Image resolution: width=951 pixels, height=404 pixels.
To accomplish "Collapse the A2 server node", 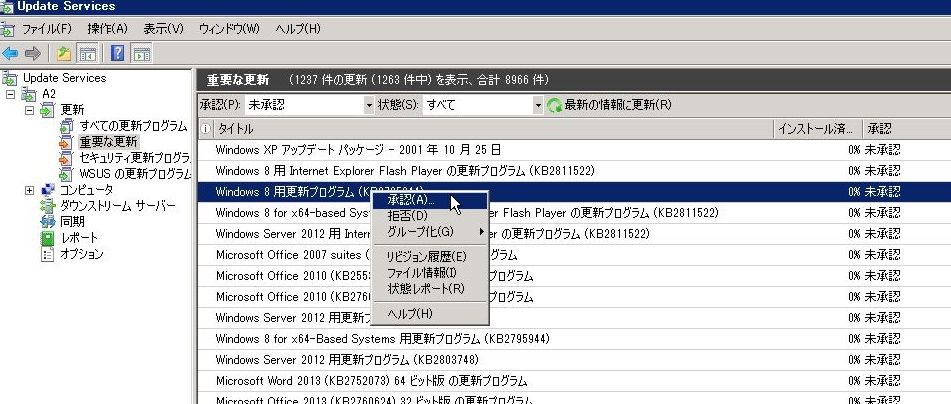I will [x=10, y=94].
